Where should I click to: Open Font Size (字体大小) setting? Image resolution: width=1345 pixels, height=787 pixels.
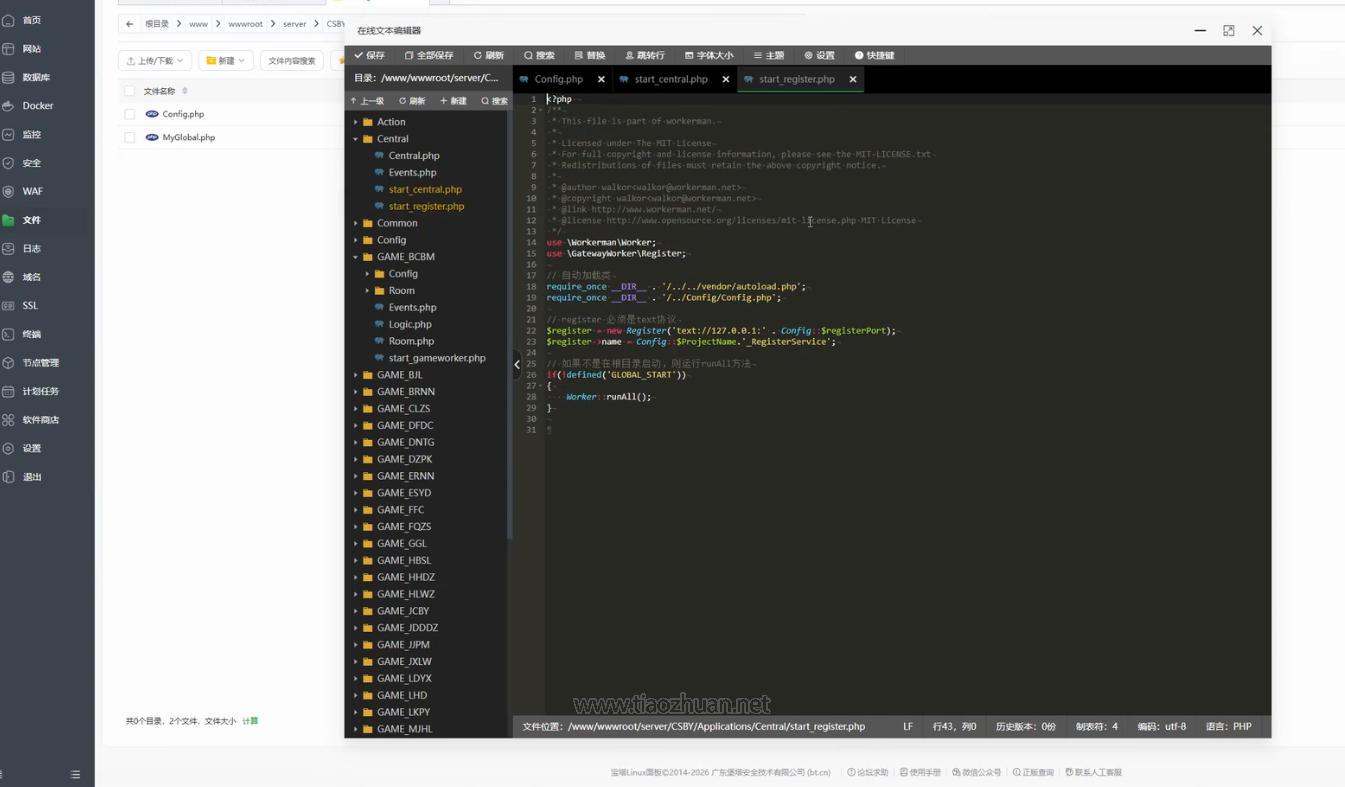tap(708, 55)
